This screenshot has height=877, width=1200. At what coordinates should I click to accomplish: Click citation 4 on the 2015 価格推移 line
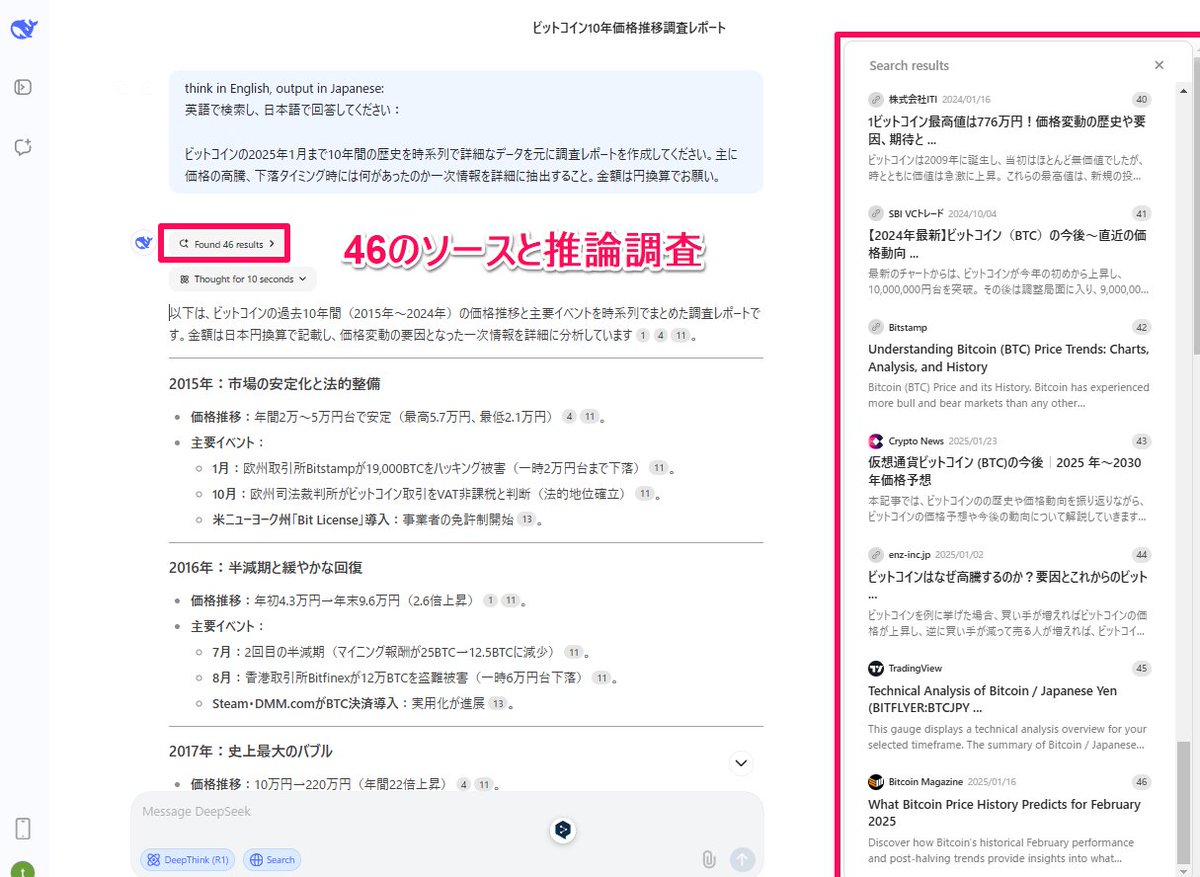click(569, 417)
